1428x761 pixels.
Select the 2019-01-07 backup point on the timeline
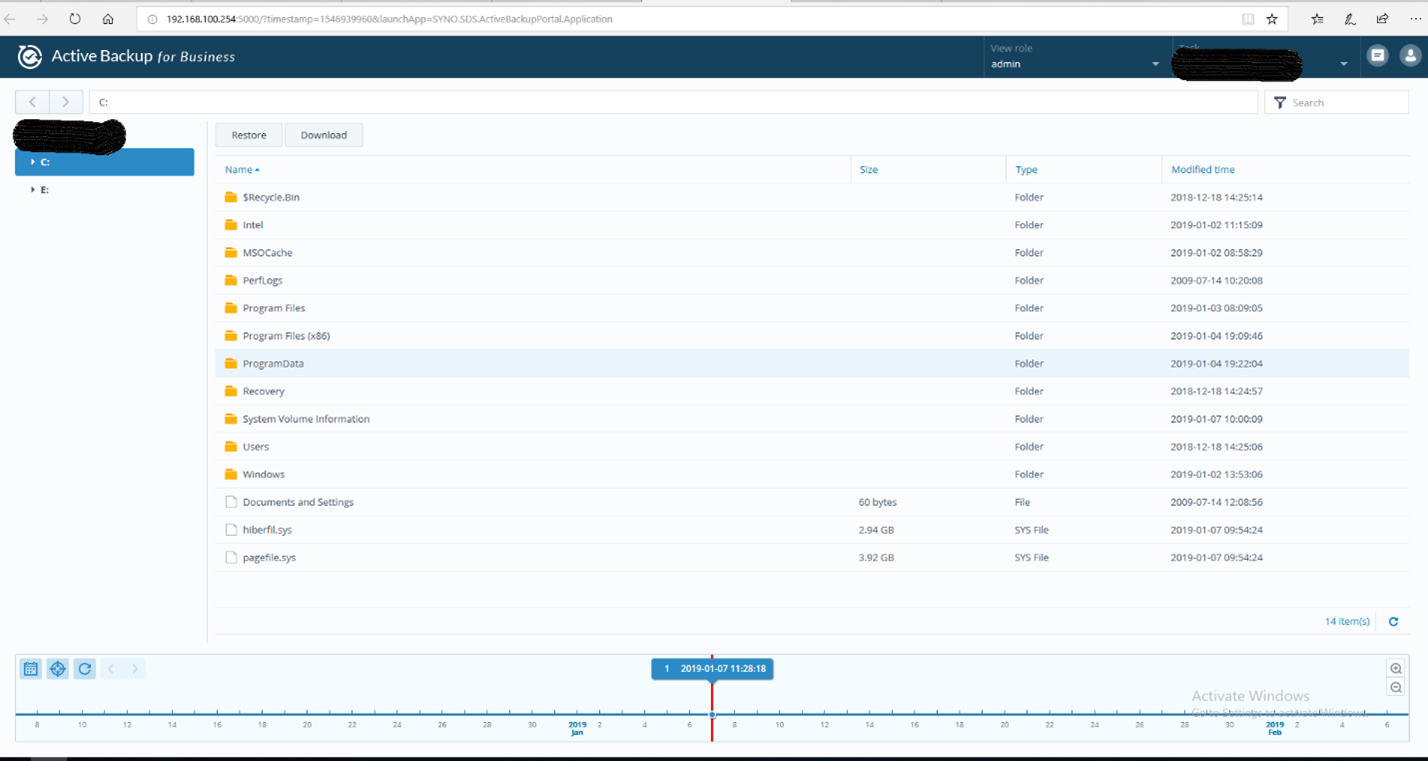[712, 714]
